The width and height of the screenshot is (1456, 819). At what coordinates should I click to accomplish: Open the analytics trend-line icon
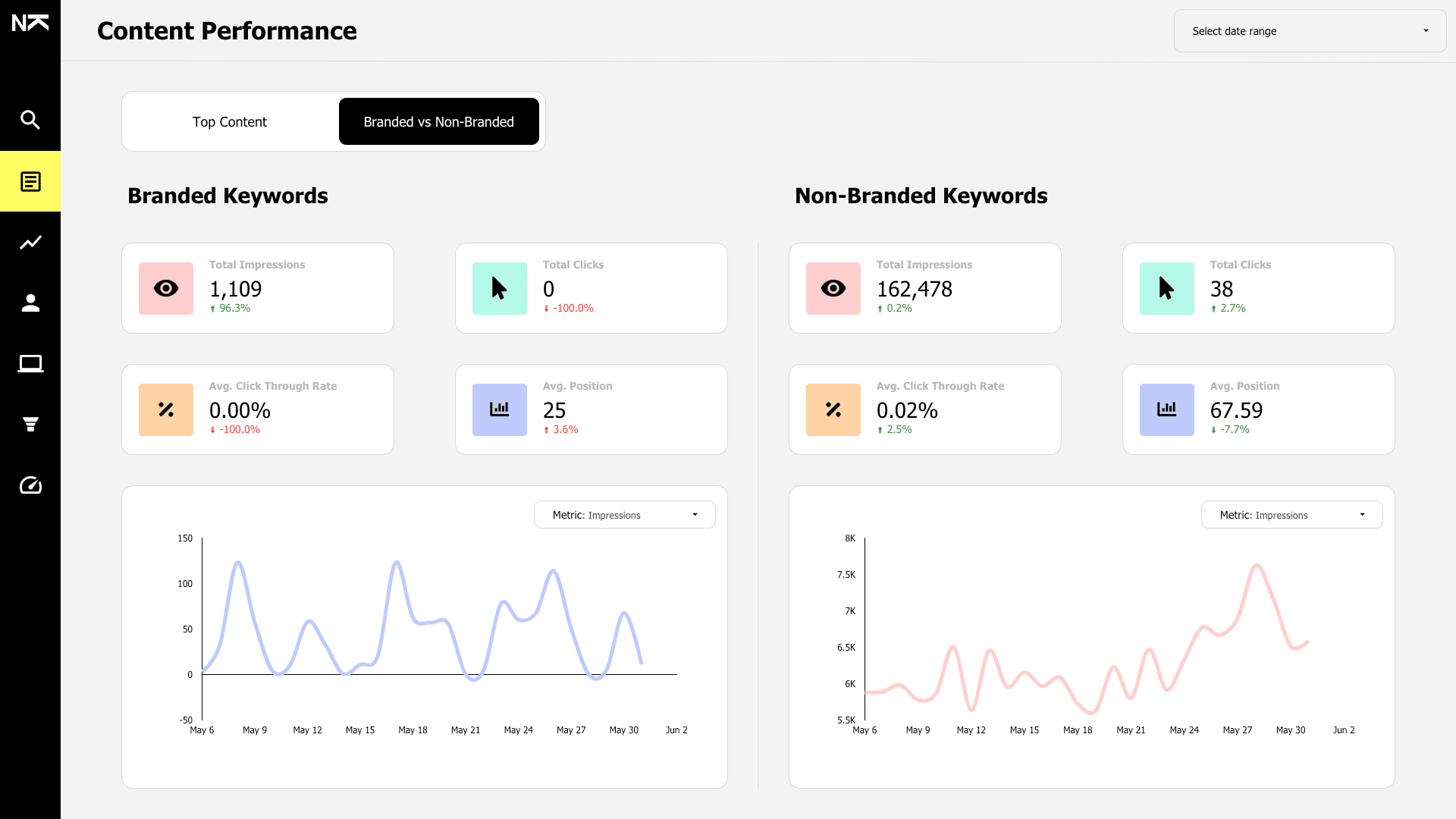click(x=30, y=242)
